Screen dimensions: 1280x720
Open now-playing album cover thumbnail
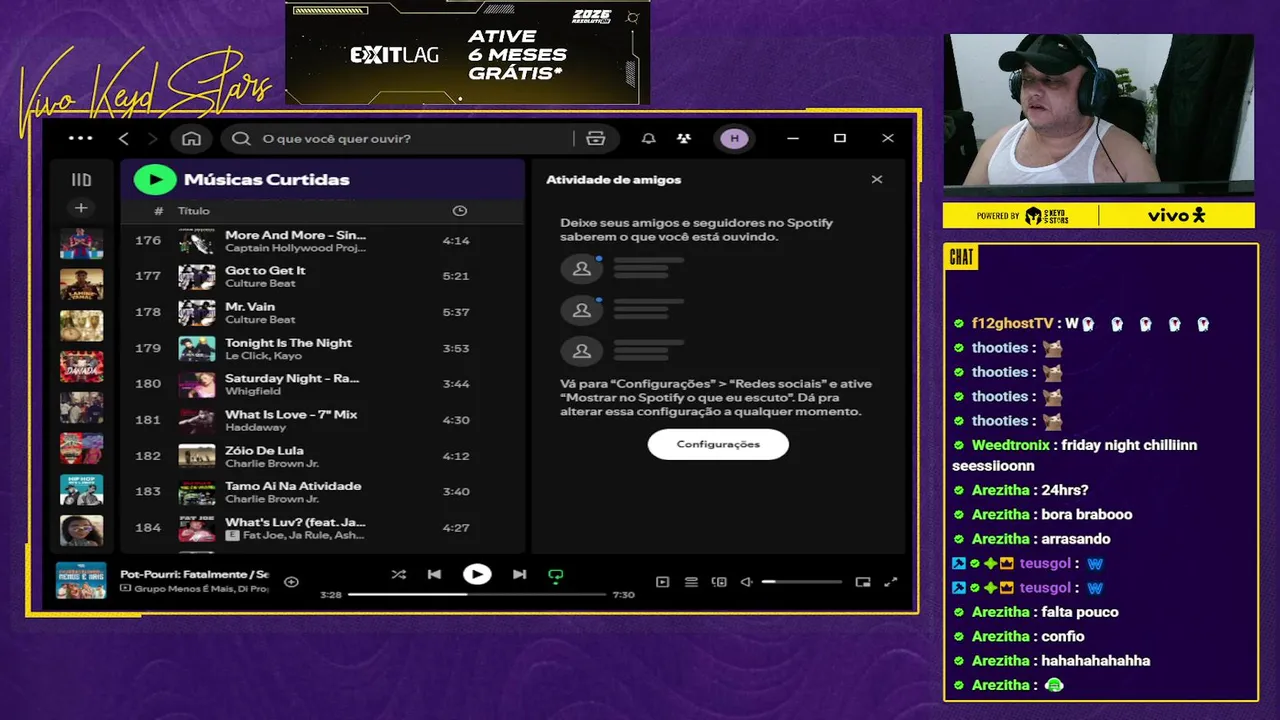coord(81,581)
